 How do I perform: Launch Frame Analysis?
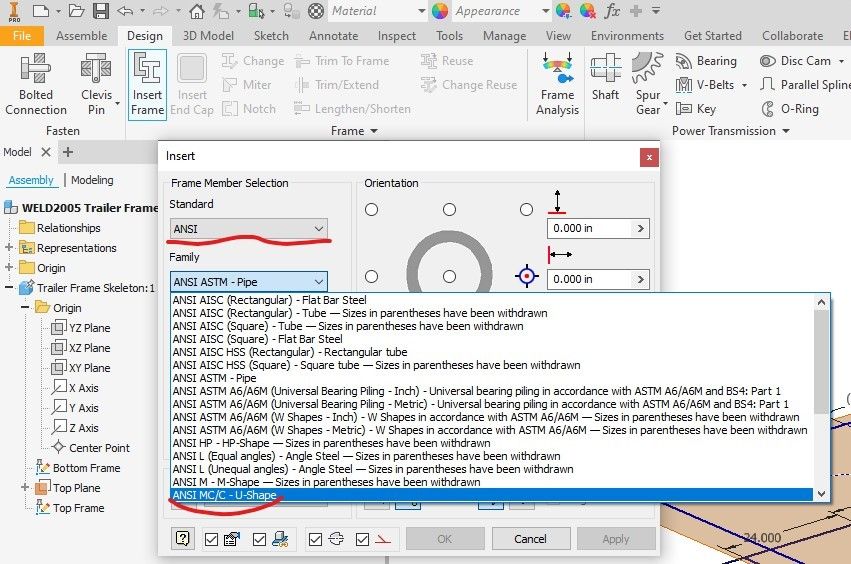click(x=557, y=84)
